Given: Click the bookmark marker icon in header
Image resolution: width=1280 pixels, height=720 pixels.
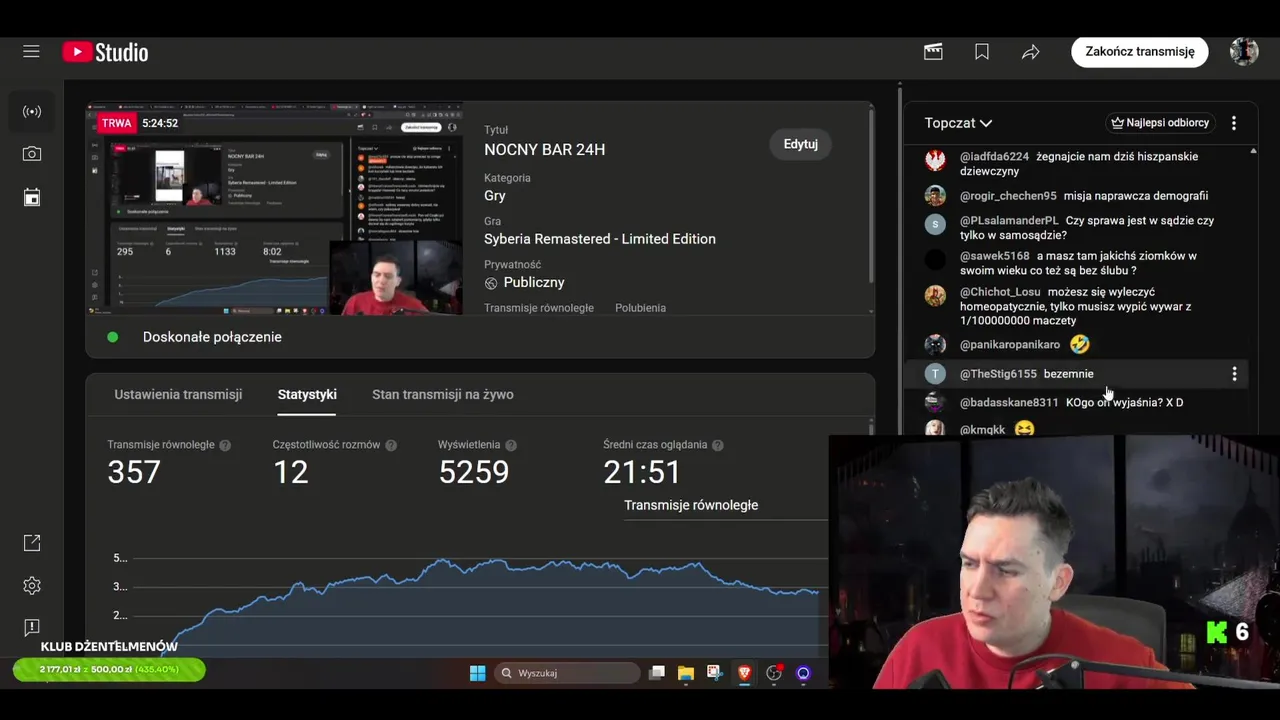Looking at the screenshot, I should pos(982,51).
